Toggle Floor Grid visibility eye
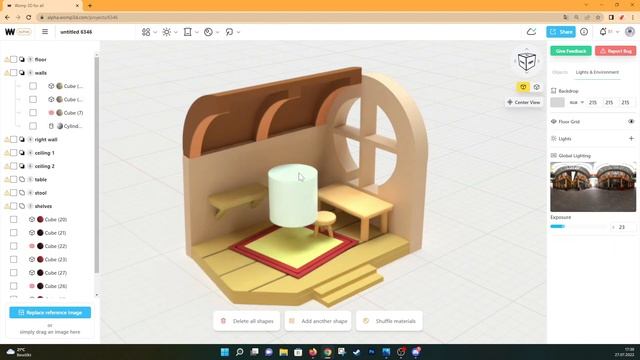 point(631,122)
